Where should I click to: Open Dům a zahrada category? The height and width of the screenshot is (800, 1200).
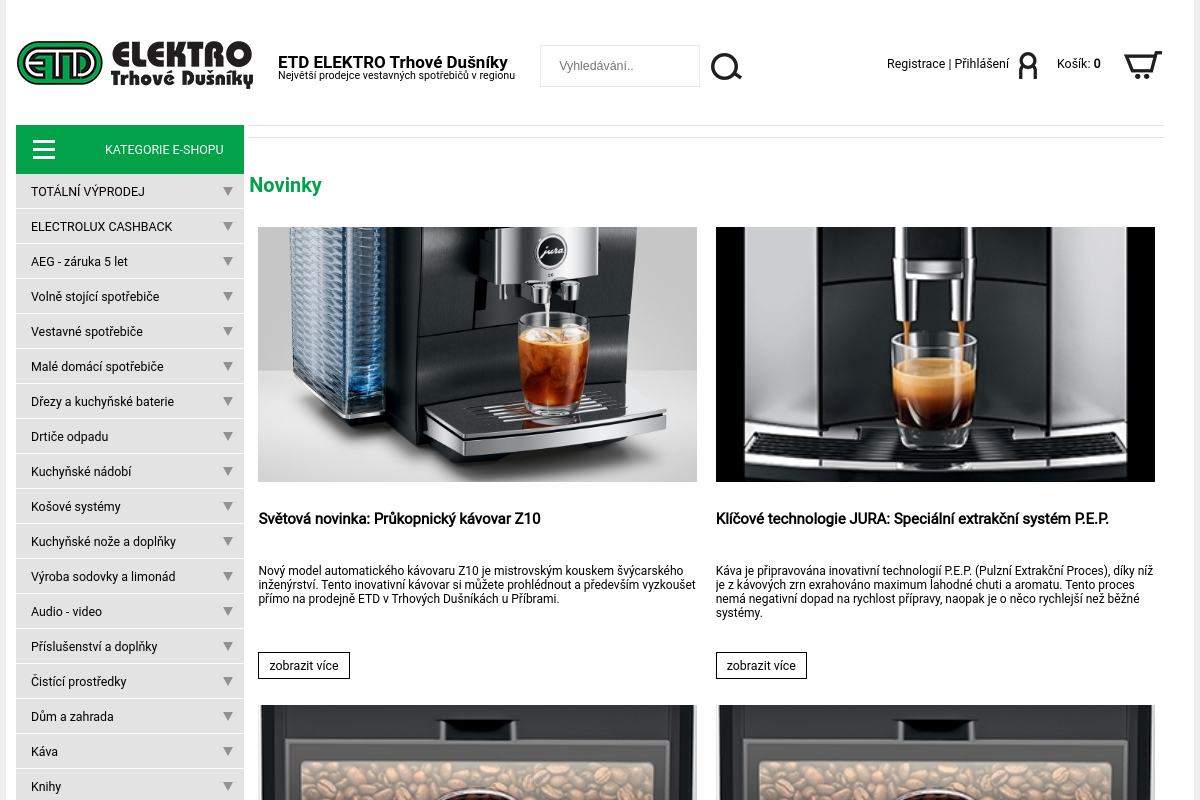coord(72,717)
